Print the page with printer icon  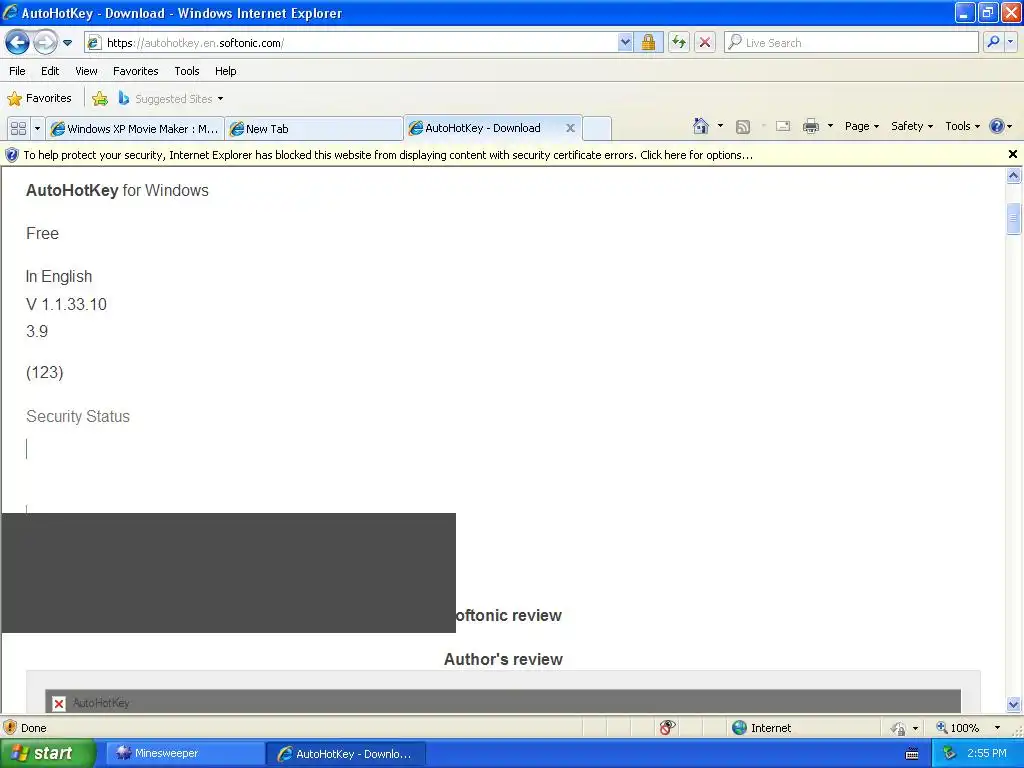(x=810, y=127)
